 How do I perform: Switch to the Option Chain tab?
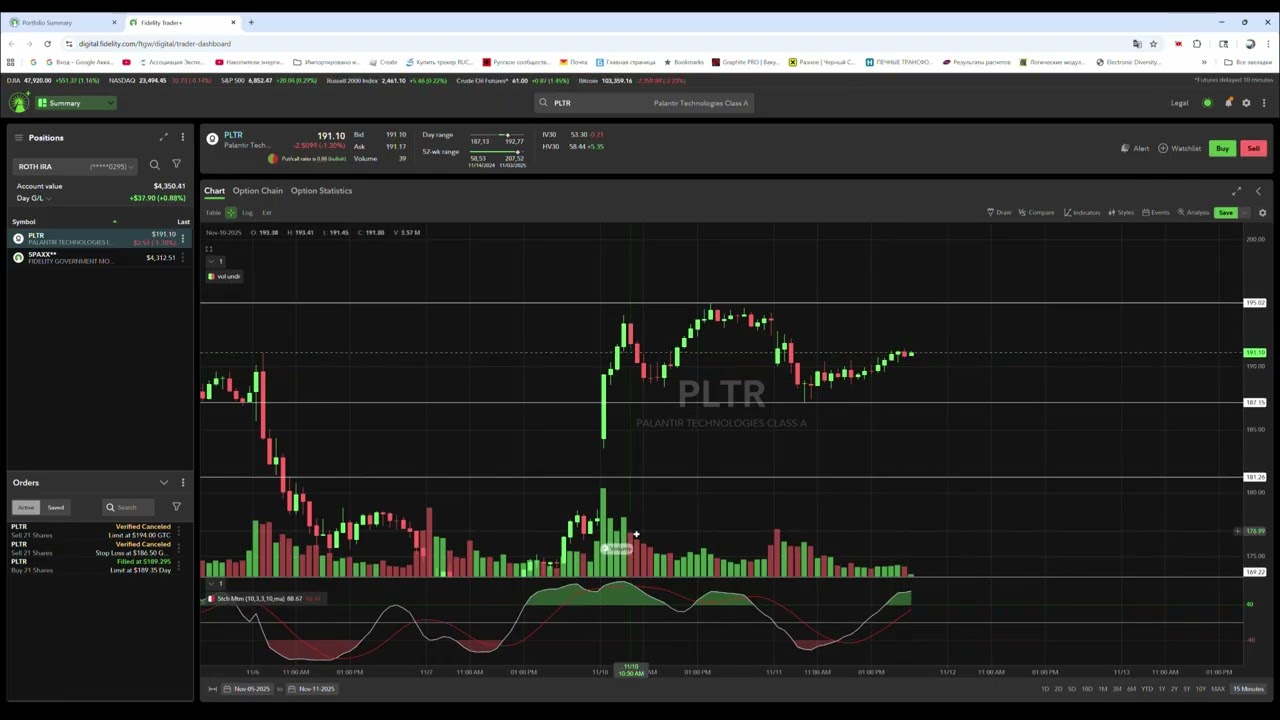(x=258, y=191)
